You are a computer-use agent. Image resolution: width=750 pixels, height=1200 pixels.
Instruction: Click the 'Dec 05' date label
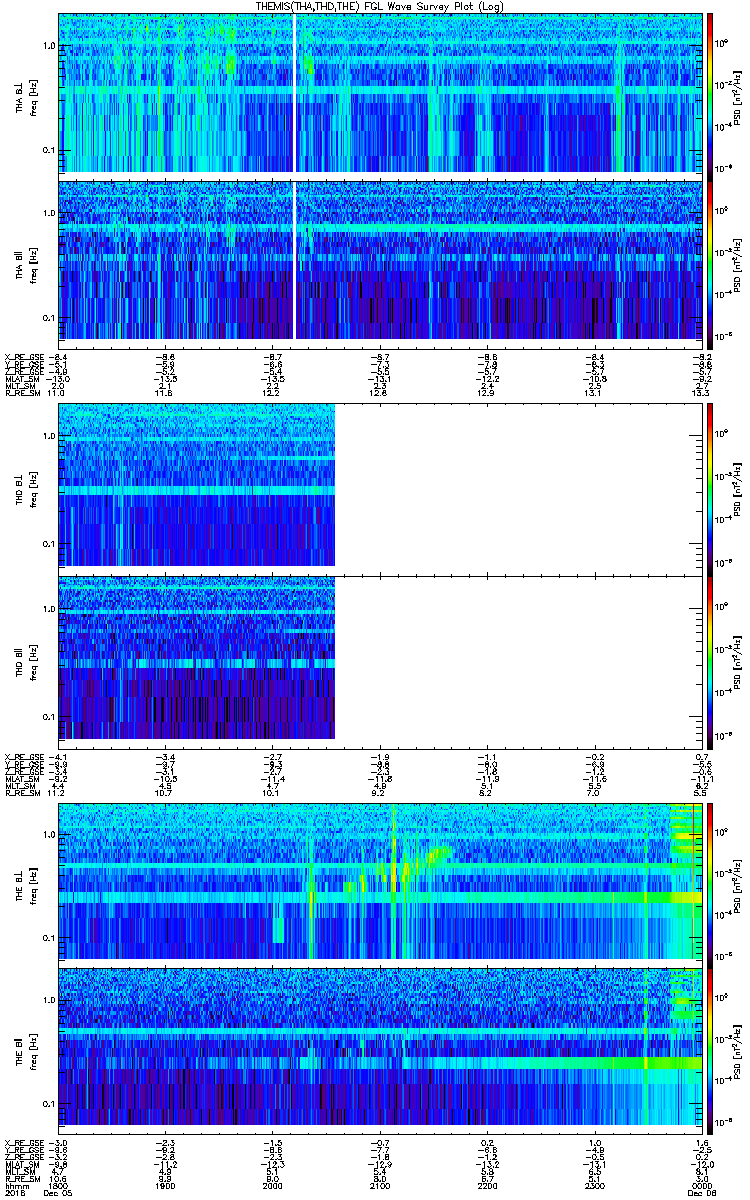point(60,1193)
